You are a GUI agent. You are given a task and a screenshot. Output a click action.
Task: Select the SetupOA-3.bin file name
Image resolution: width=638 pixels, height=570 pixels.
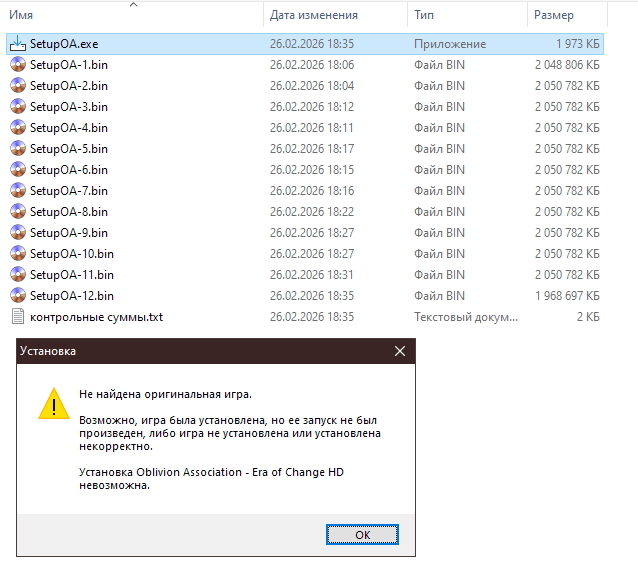[69, 107]
